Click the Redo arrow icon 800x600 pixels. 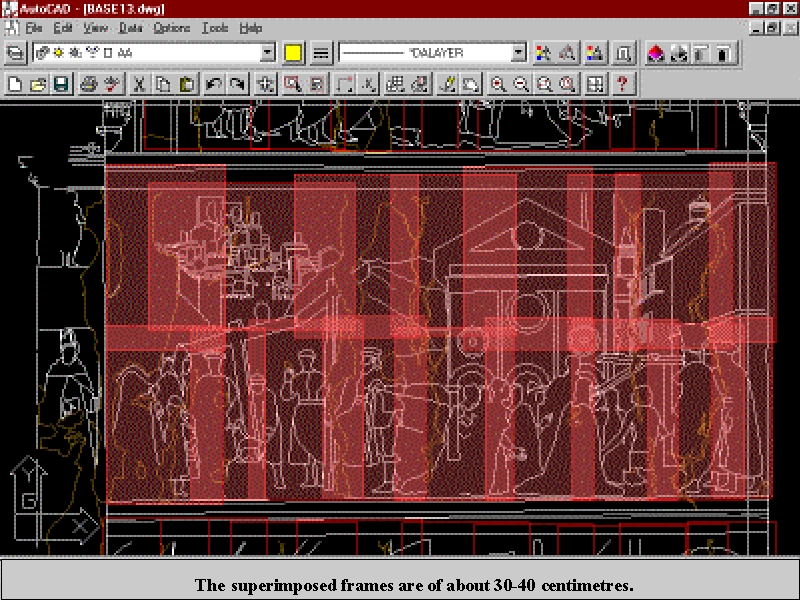coord(237,84)
